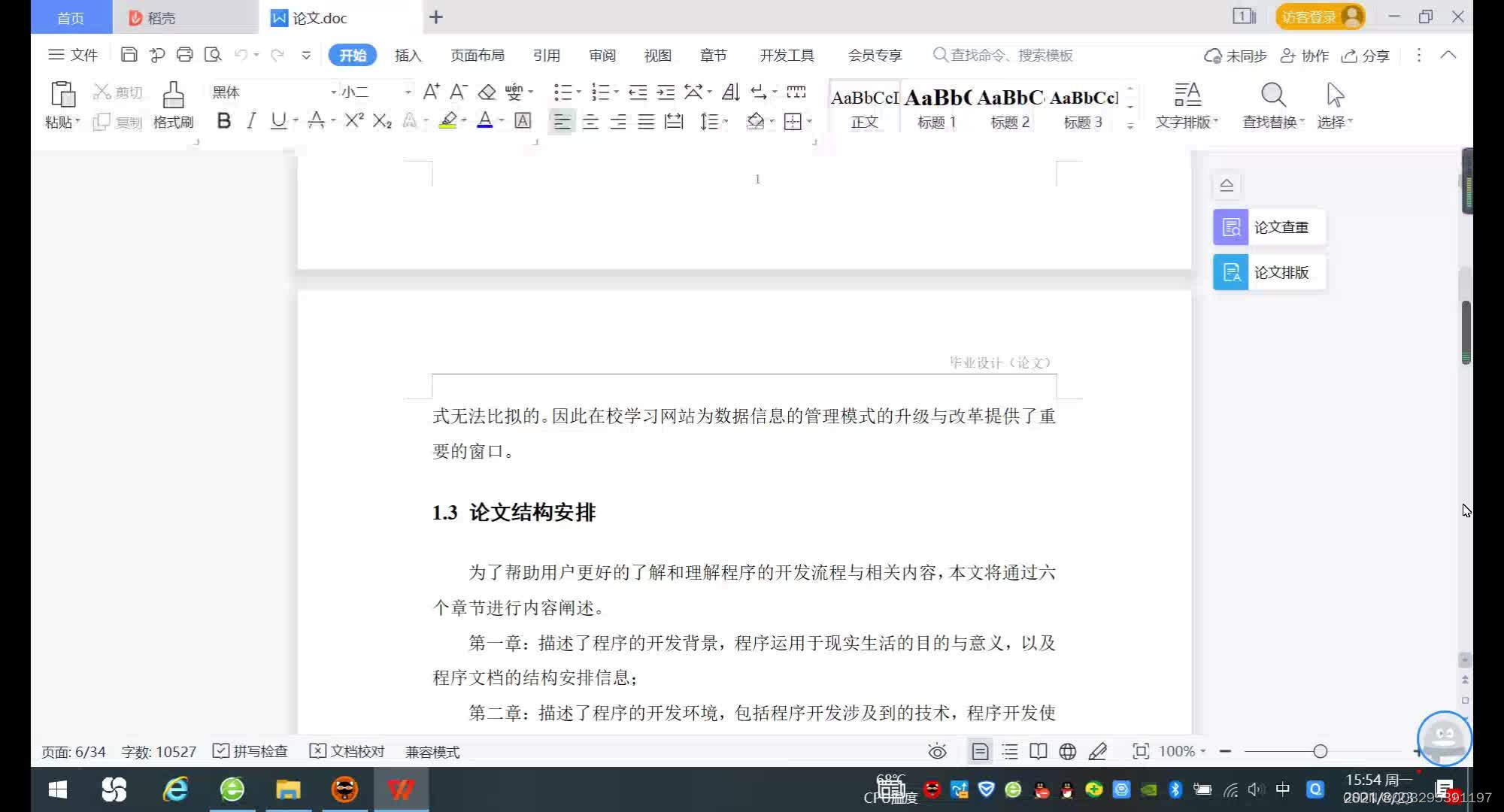Click the Undo arrow icon

(x=241, y=55)
